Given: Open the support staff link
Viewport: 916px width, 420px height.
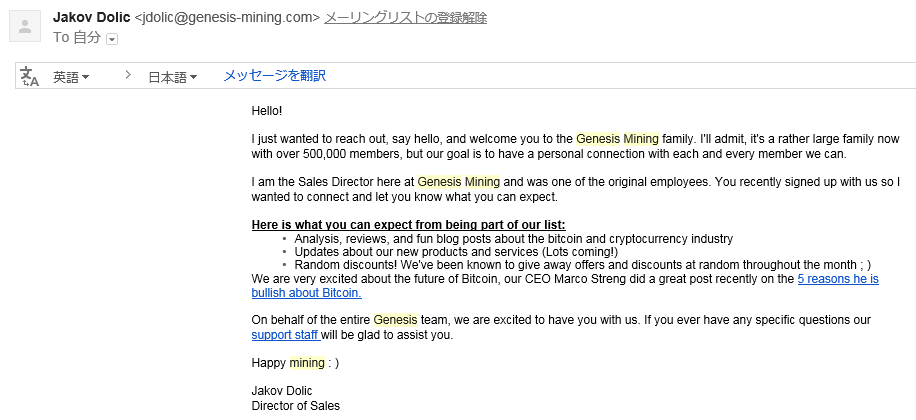Looking at the screenshot, I should click(x=285, y=335).
